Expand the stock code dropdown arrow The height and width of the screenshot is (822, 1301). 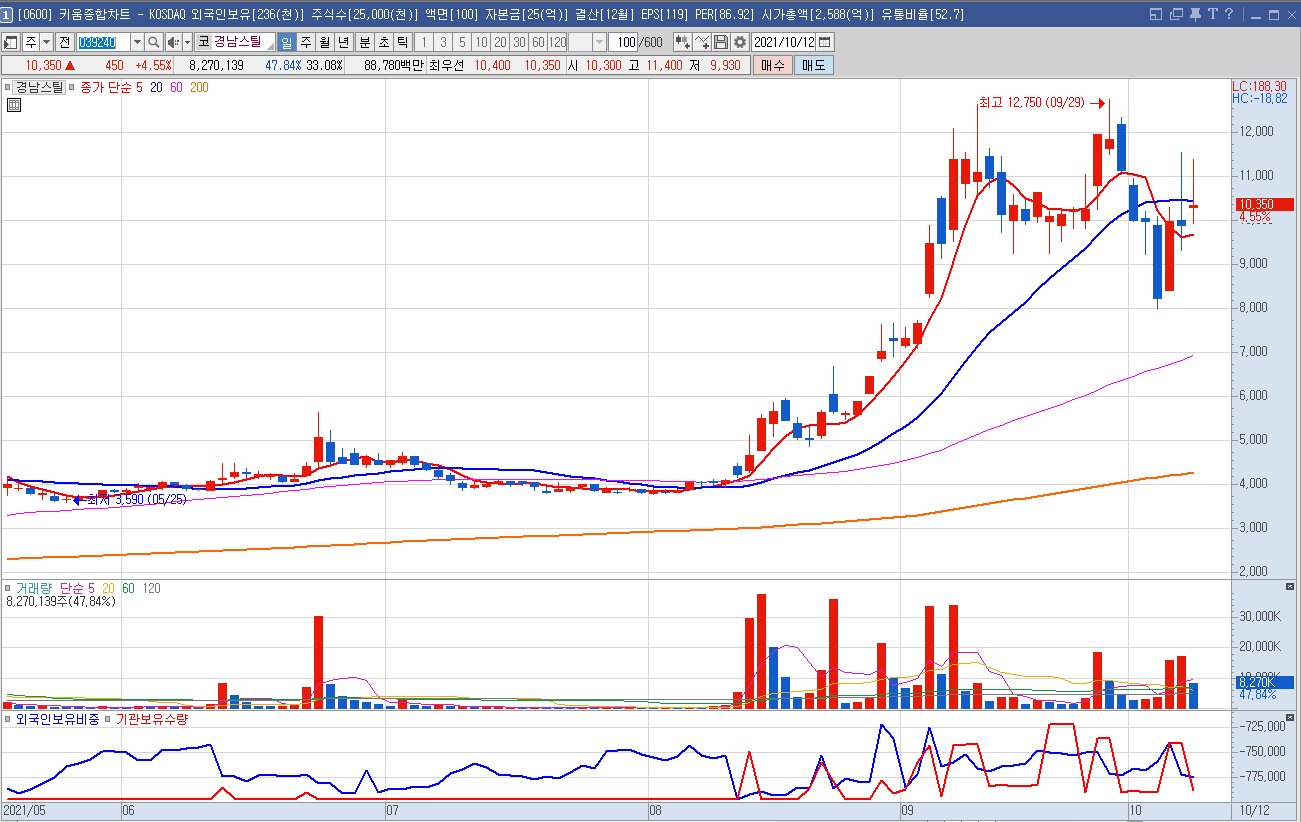click(x=137, y=42)
